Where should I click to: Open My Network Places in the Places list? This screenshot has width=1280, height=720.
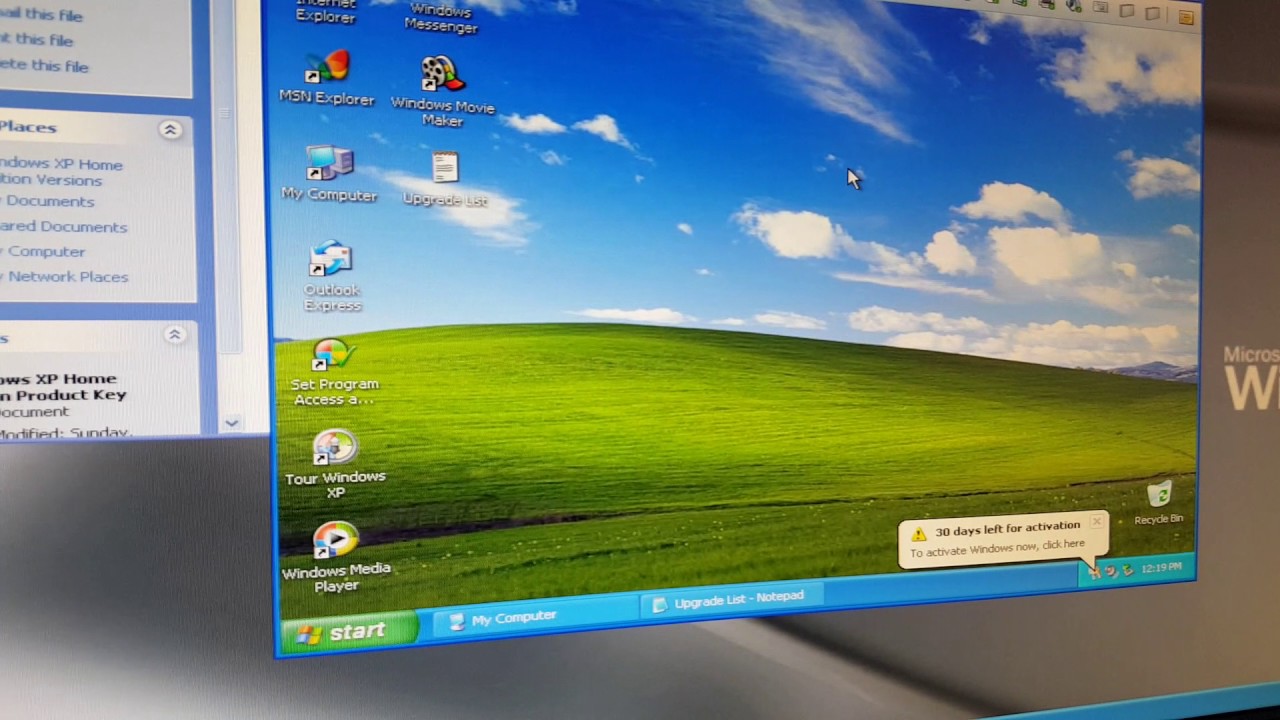pos(64,277)
